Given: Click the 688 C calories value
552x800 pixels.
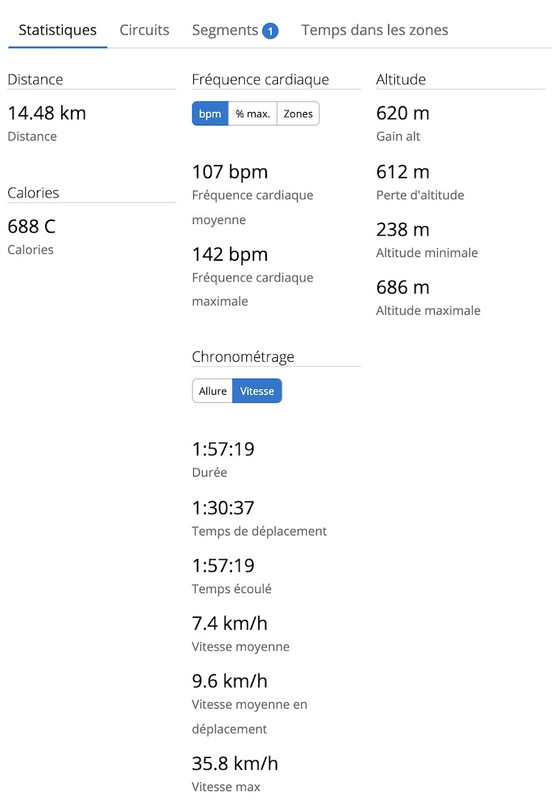Looking at the screenshot, I should pos(32,227).
